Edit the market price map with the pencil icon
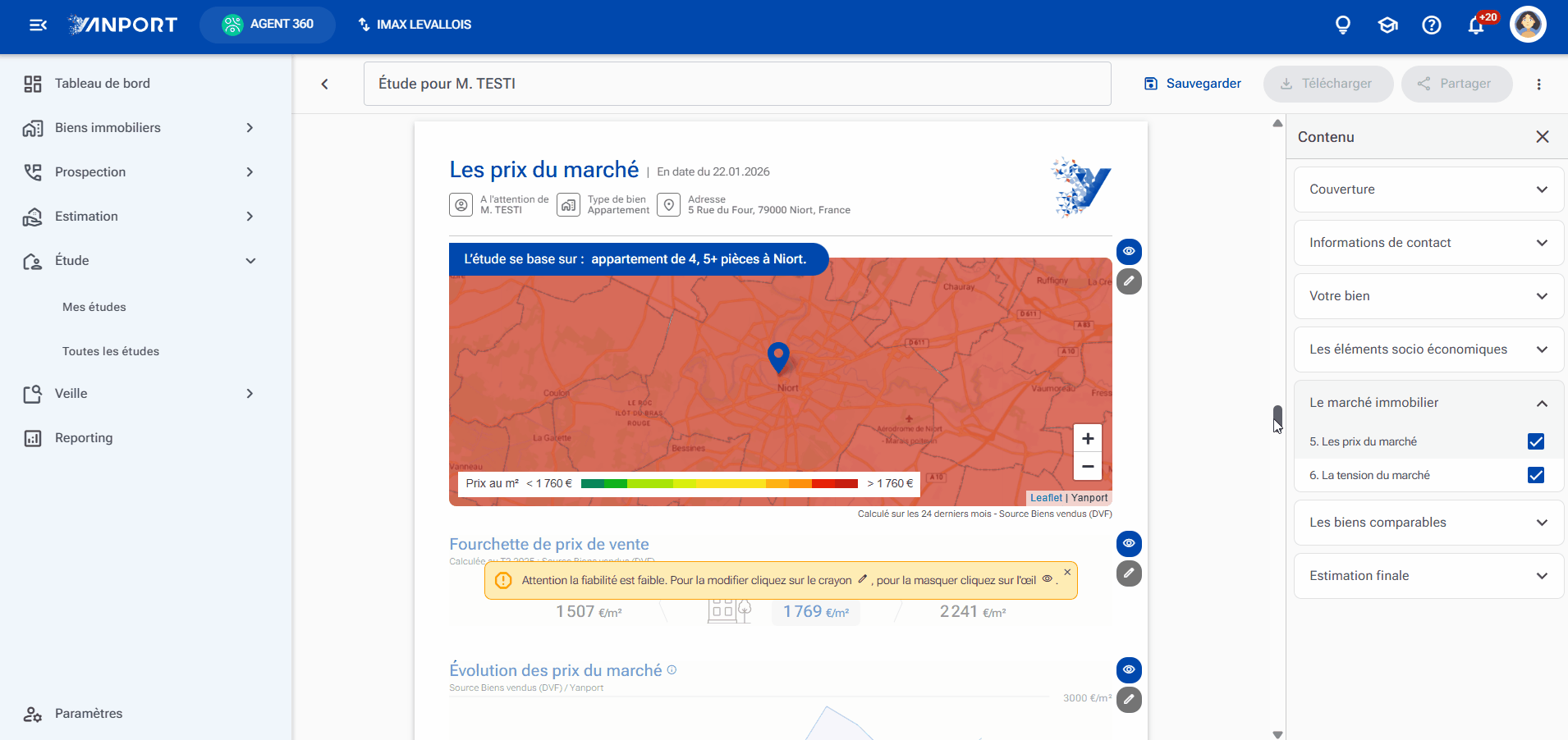 pyautogui.click(x=1129, y=281)
